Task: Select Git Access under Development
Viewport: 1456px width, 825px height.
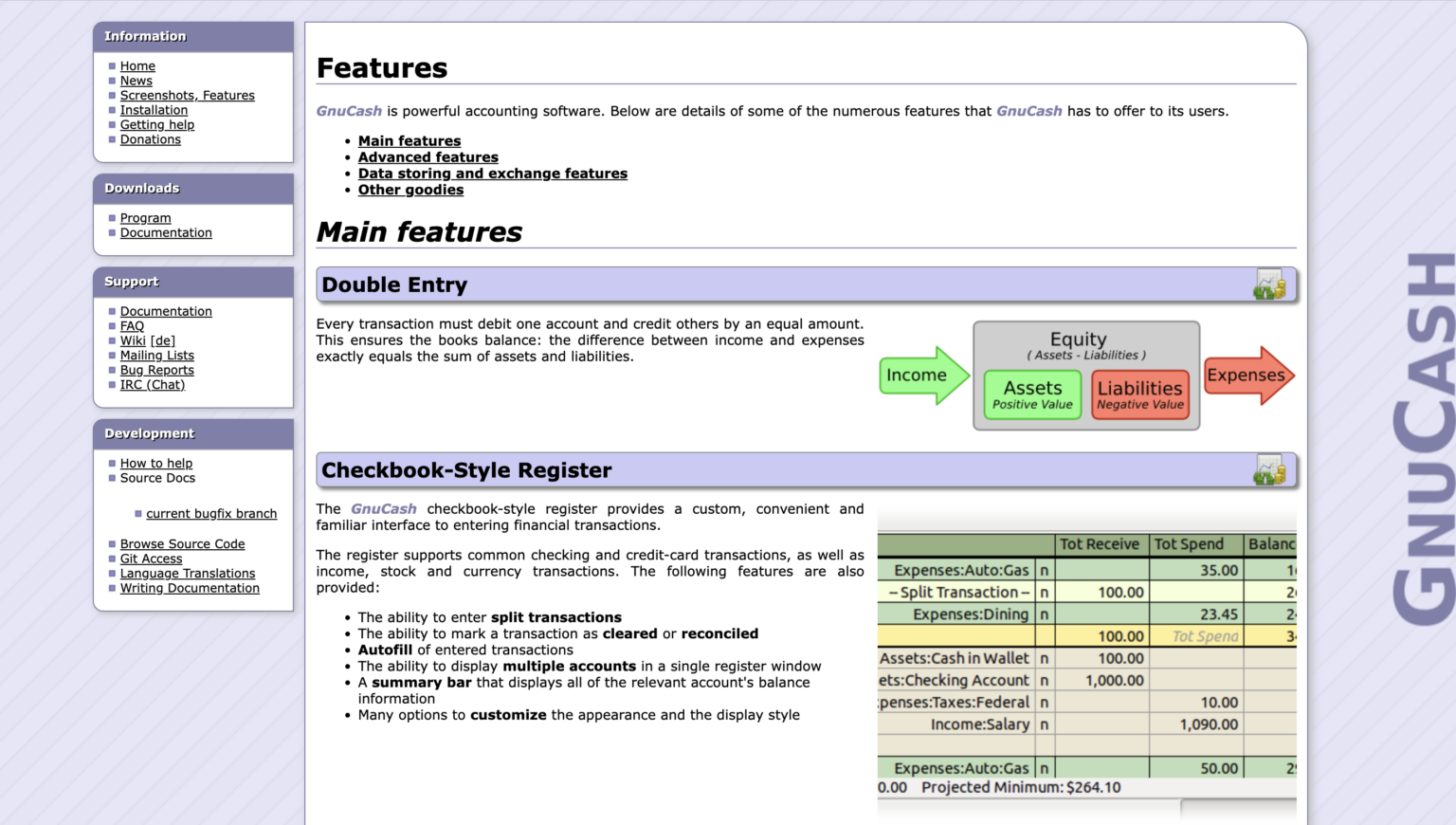Action: point(151,559)
